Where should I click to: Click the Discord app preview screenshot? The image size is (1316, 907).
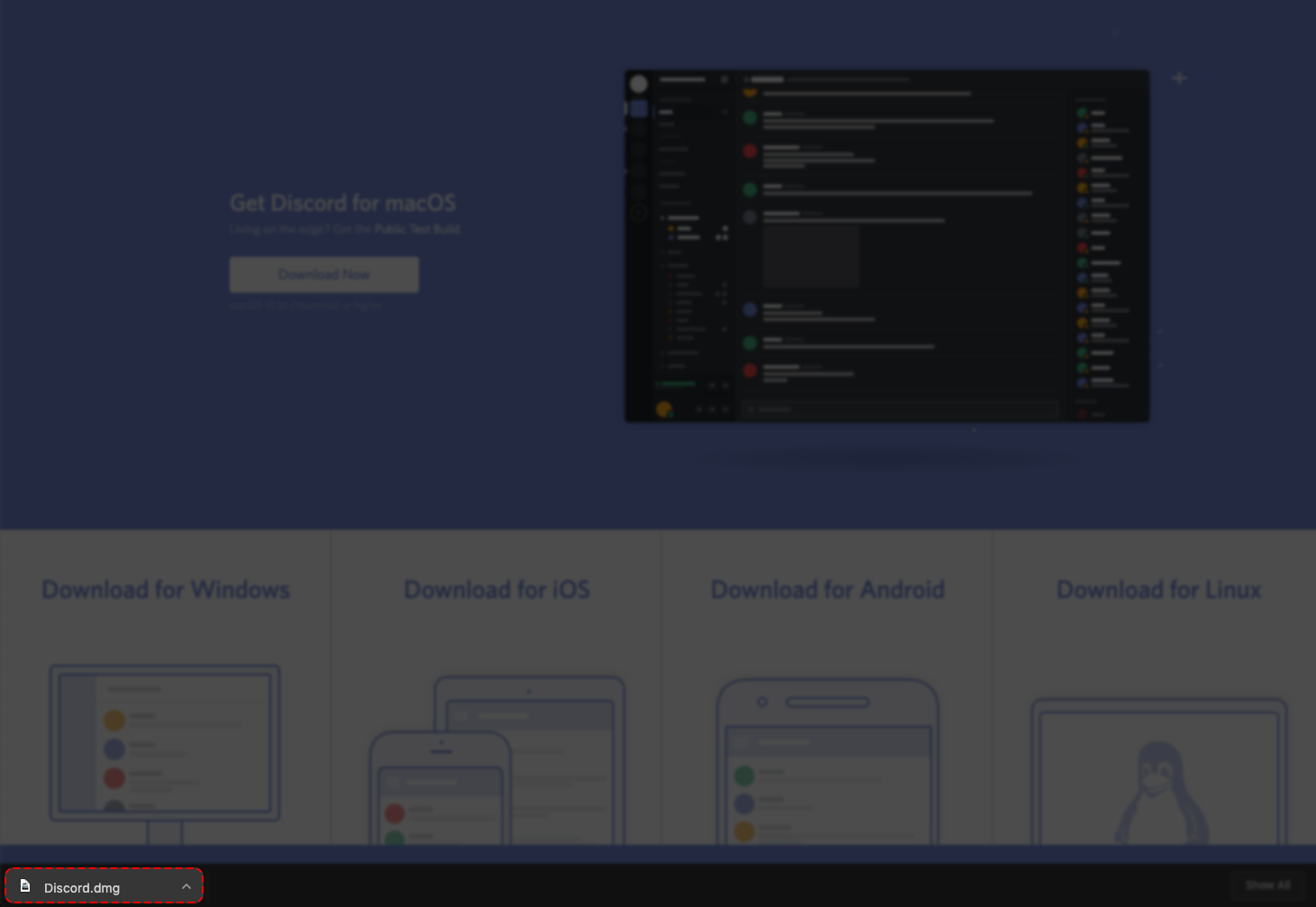point(887,246)
